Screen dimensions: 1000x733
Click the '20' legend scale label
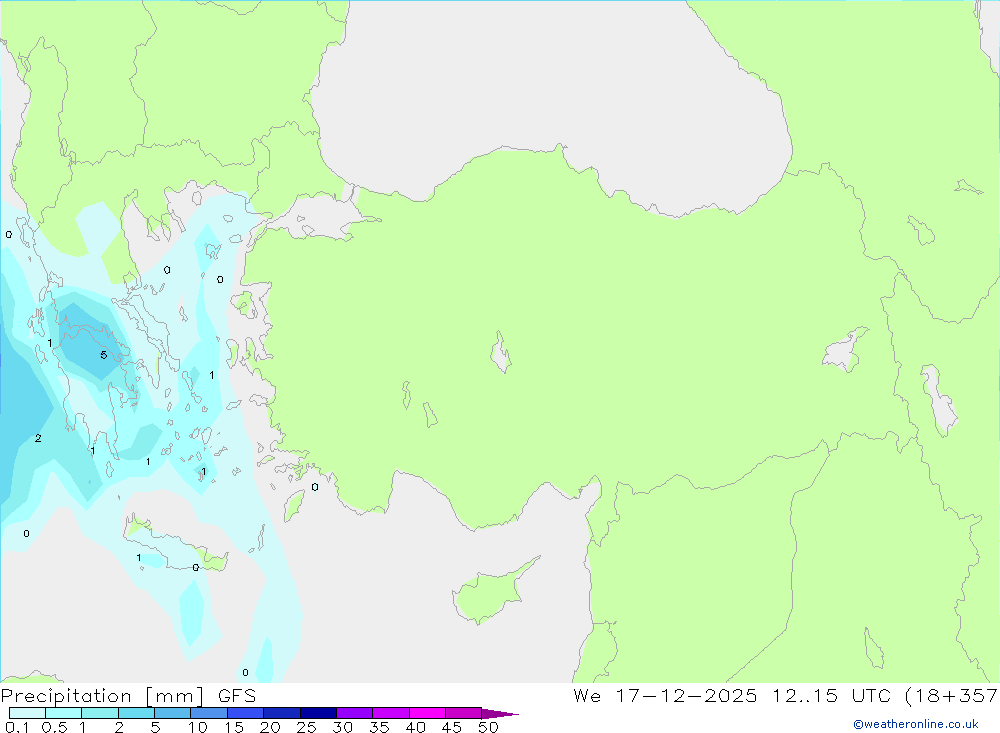270,727
